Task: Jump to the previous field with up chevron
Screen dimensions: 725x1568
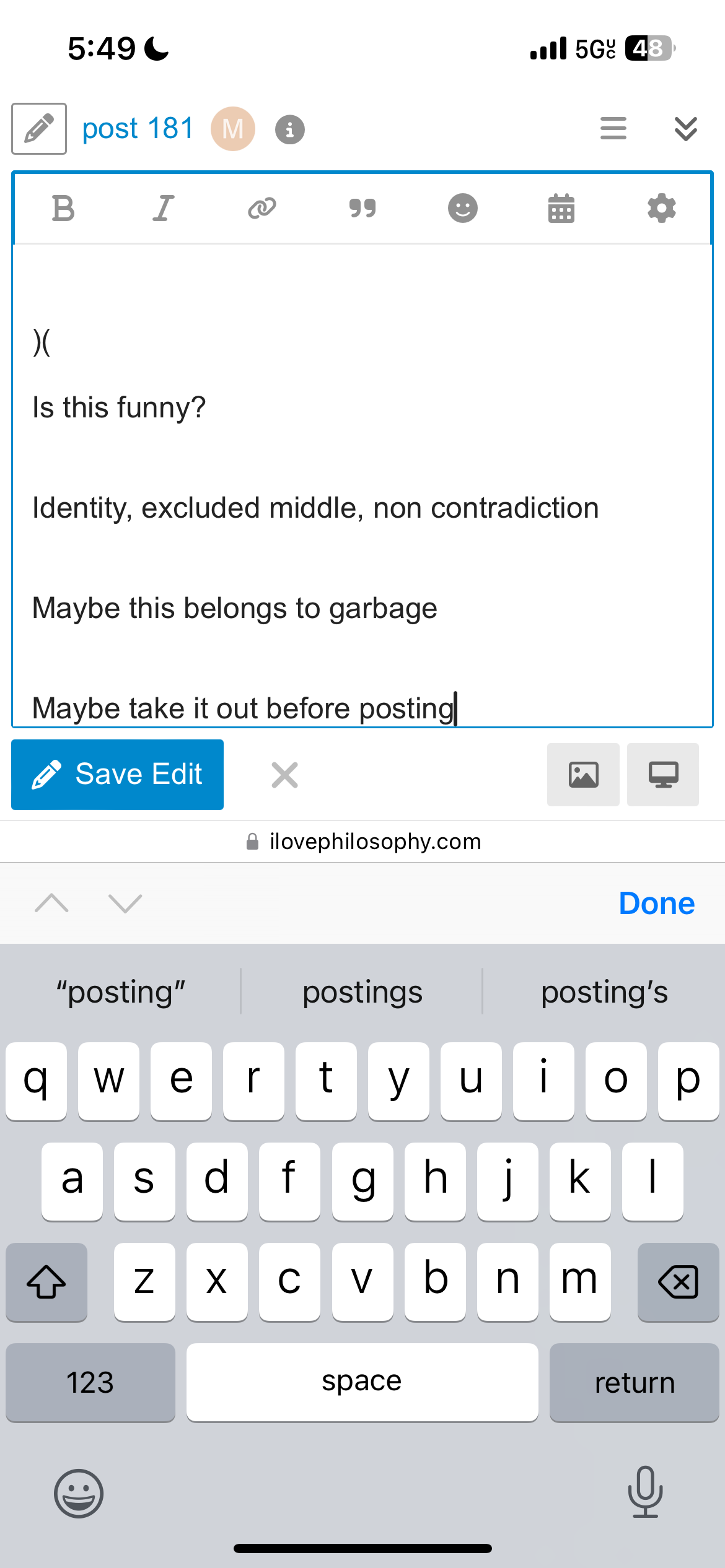Action: 52,904
